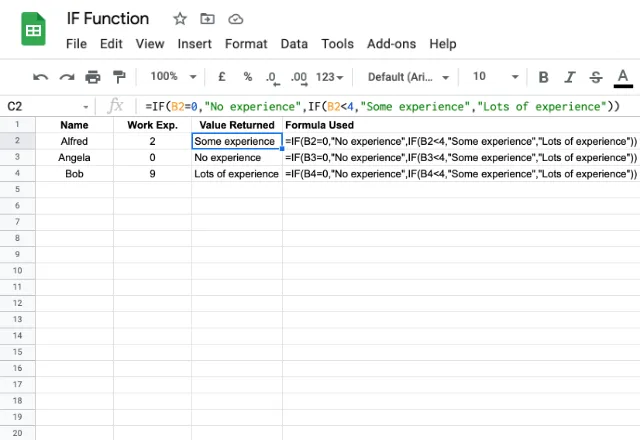This screenshot has height=440, width=640.
Task: Click the C2 name box field
Action: [x=48, y=107]
